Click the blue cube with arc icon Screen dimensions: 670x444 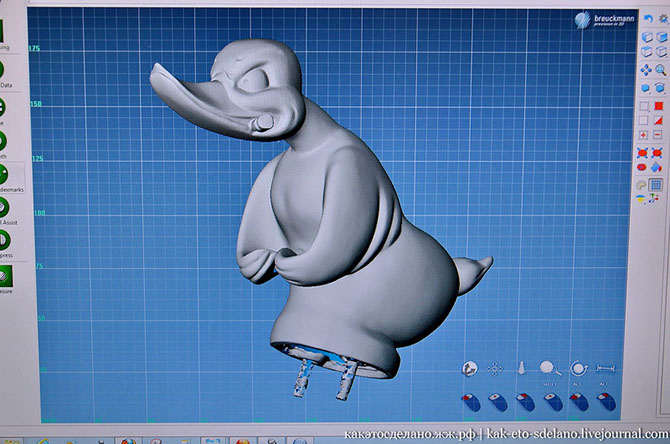(x=660, y=88)
